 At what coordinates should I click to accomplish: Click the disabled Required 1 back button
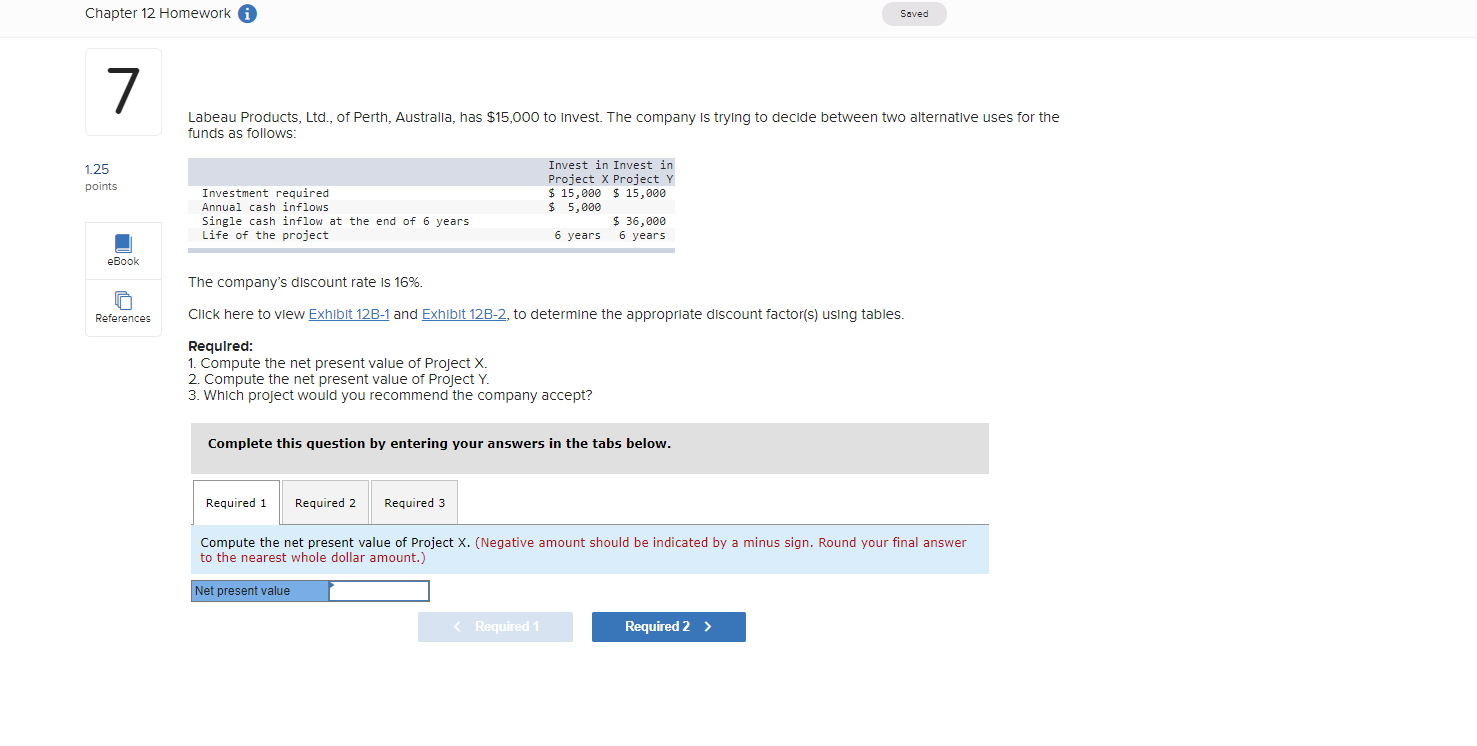[x=495, y=627]
